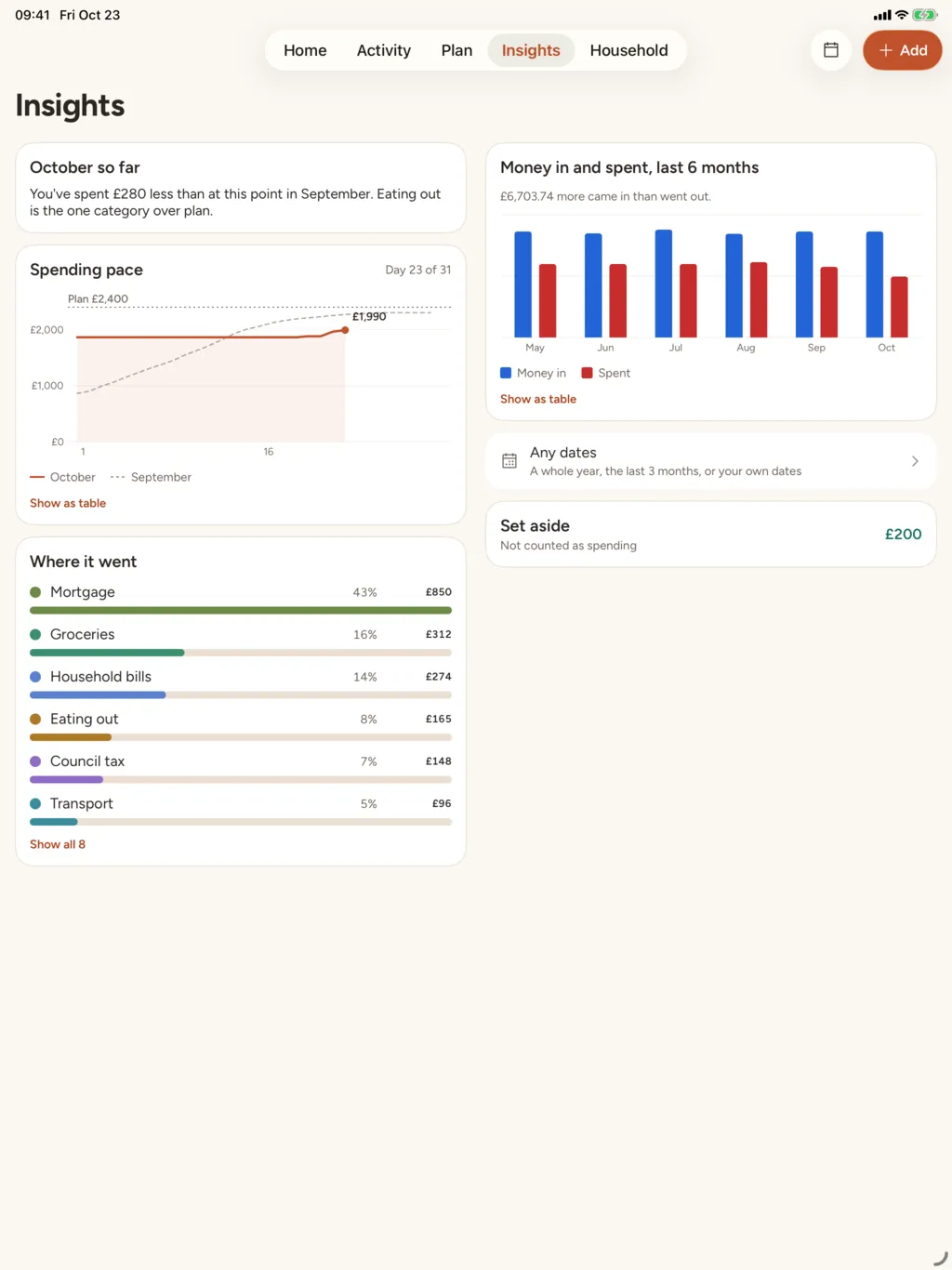The width and height of the screenshot is (952, 1270).
Task: Show Money in and spent as table
Action: [x=538, y=399]
